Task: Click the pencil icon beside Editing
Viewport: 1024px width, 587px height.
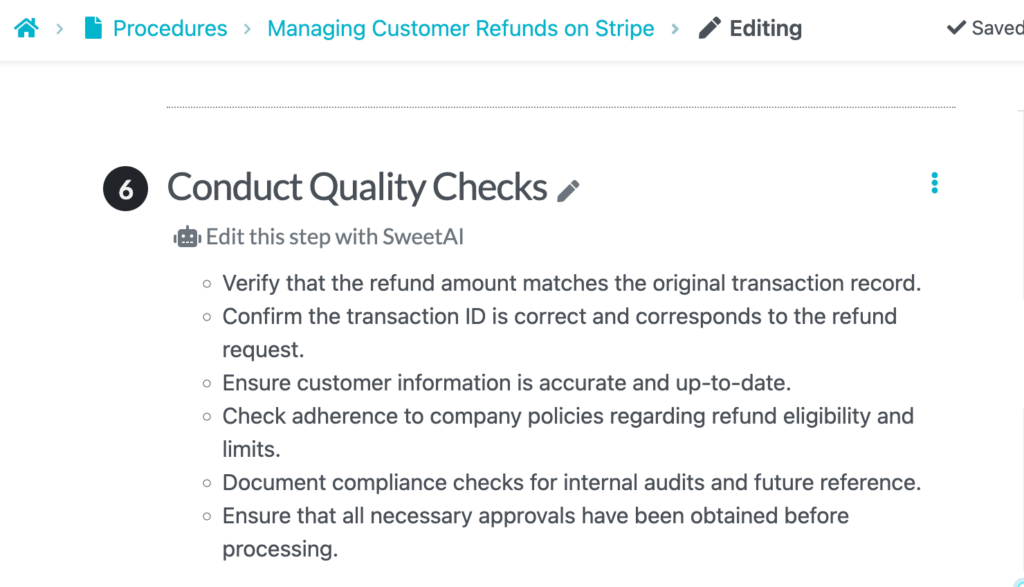Action: (709, 28)
